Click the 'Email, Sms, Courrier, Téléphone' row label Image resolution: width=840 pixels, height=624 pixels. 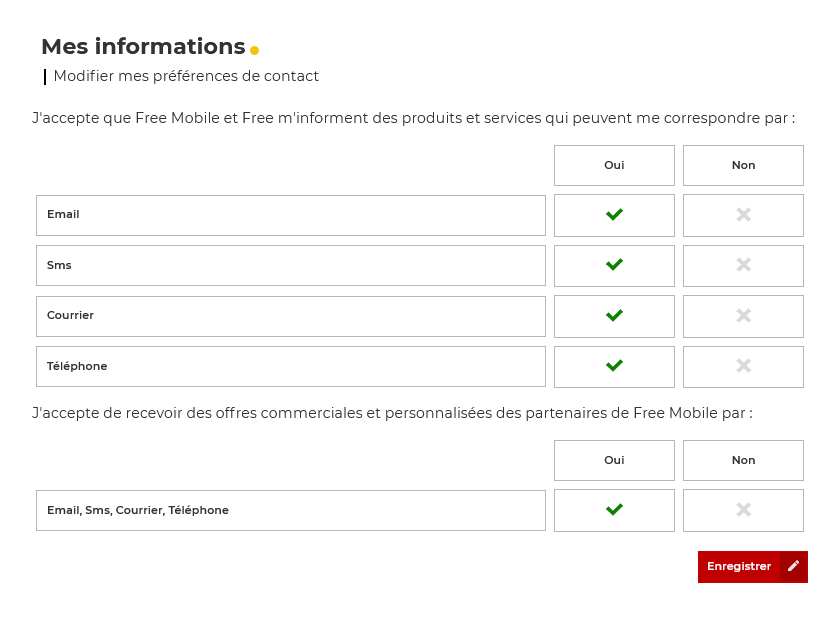[x=138, y=511]
